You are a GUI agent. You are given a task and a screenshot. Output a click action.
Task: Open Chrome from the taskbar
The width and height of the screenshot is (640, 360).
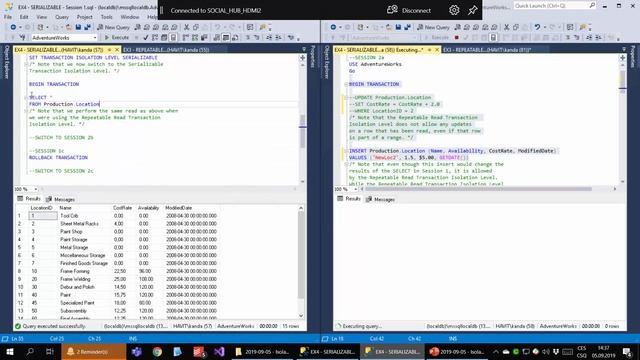[157, 352]
